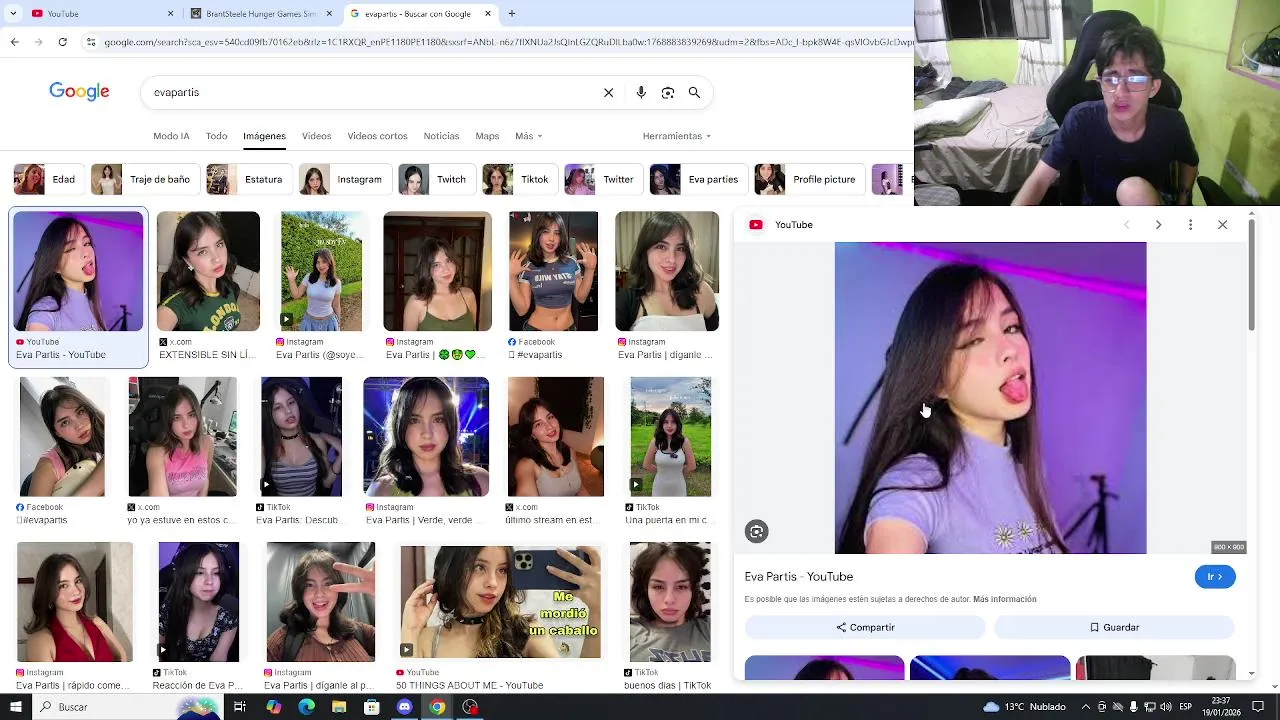
Task: Filter by the Instagram chip
Action: (x=343, y=179)
